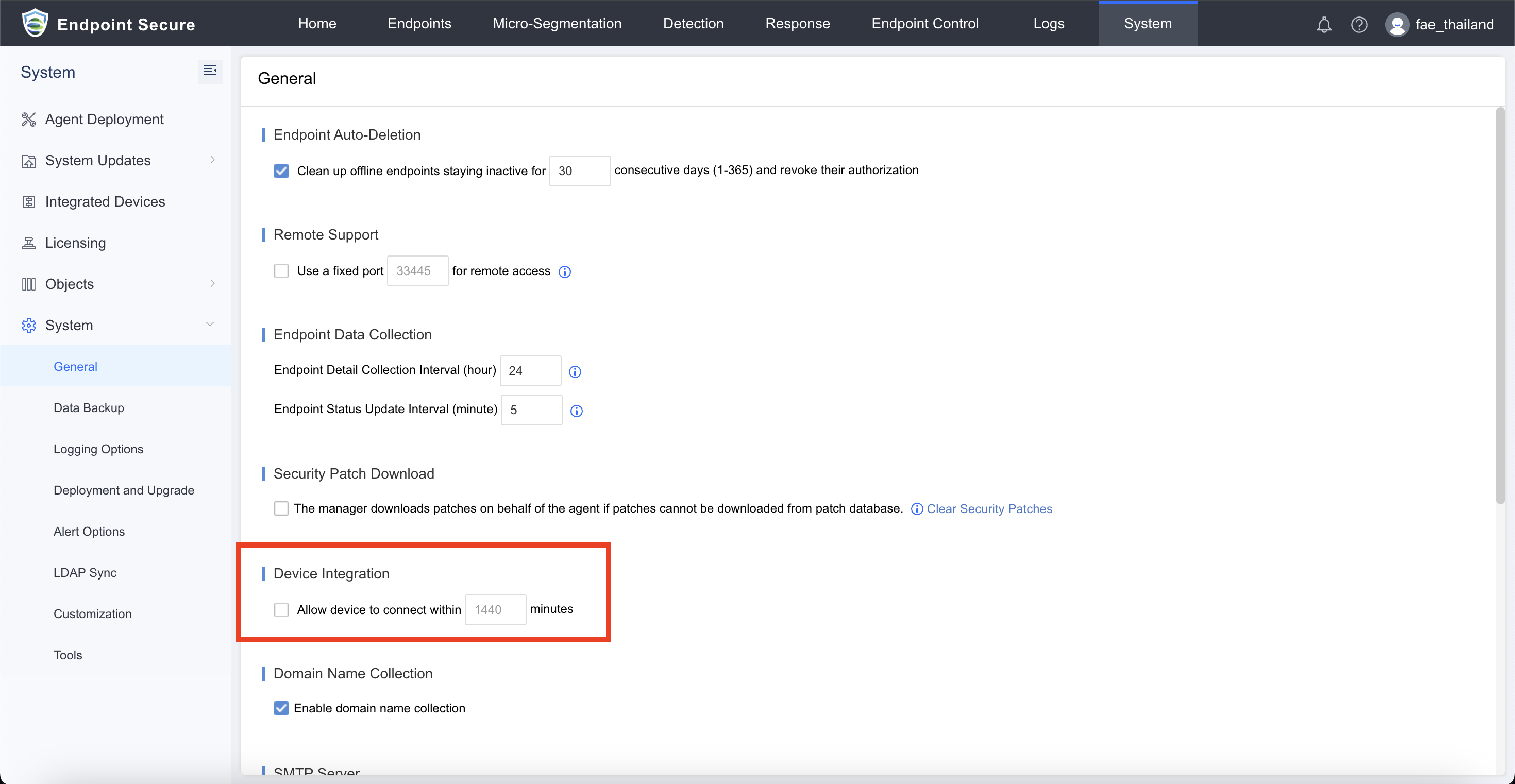Click the Endpoint Secure shield logo
1515x784 pixels.
[35, 24]
